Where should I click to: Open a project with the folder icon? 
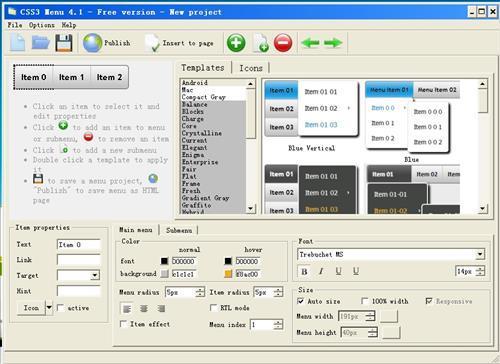pos(41,43)
